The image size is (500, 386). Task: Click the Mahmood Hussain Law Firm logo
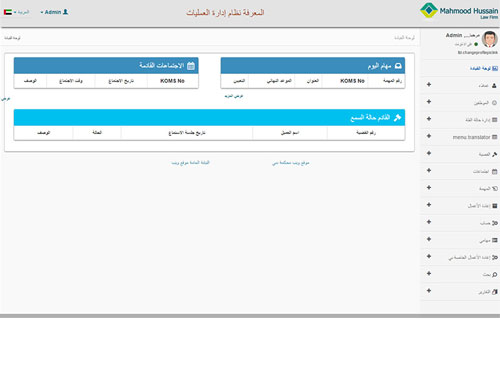tap(459, 11)
